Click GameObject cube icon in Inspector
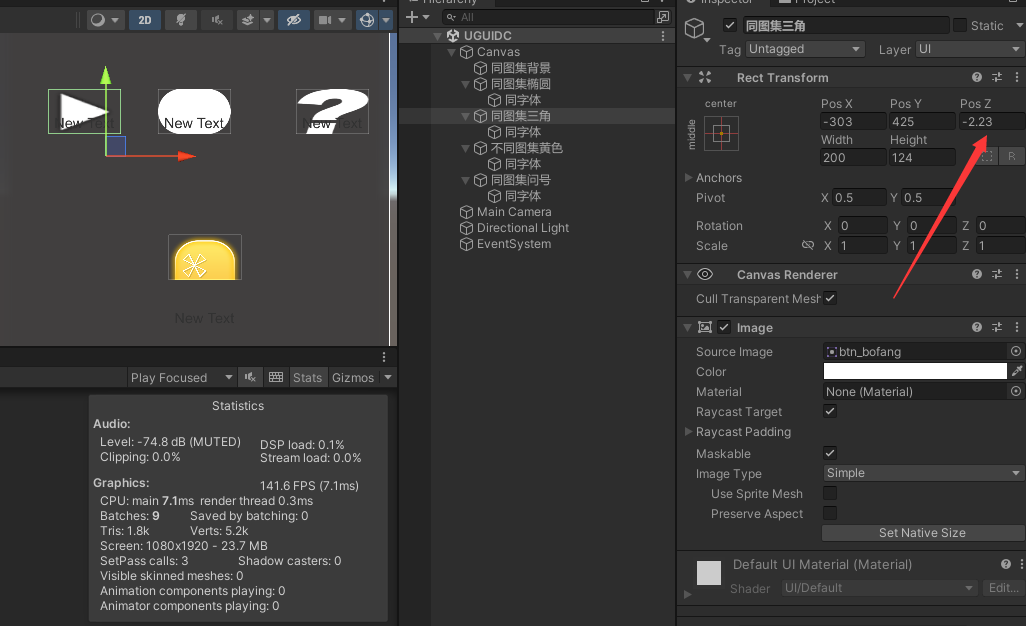The width and height of the screenshot is (1026, 626). point(694,28)
